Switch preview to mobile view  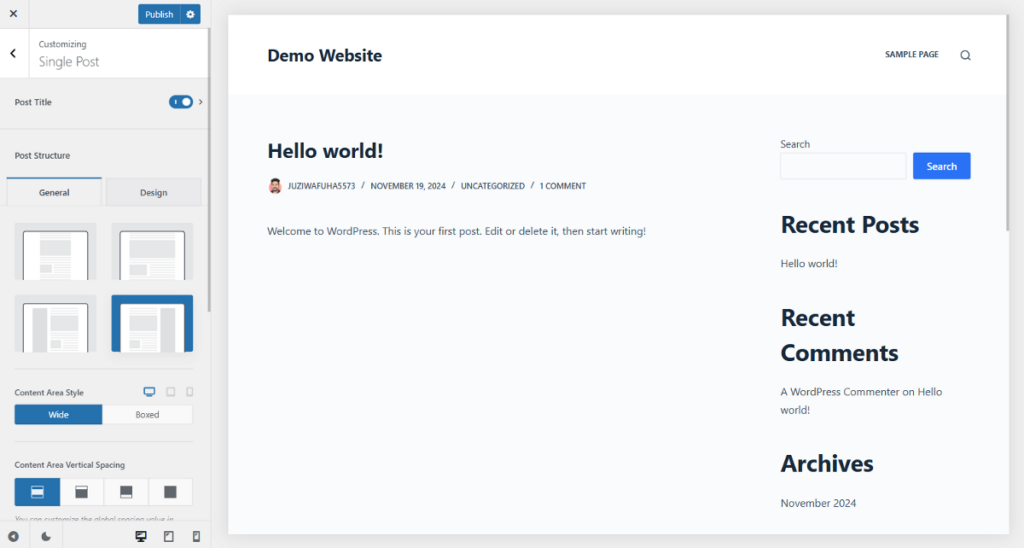pos(196,536)
